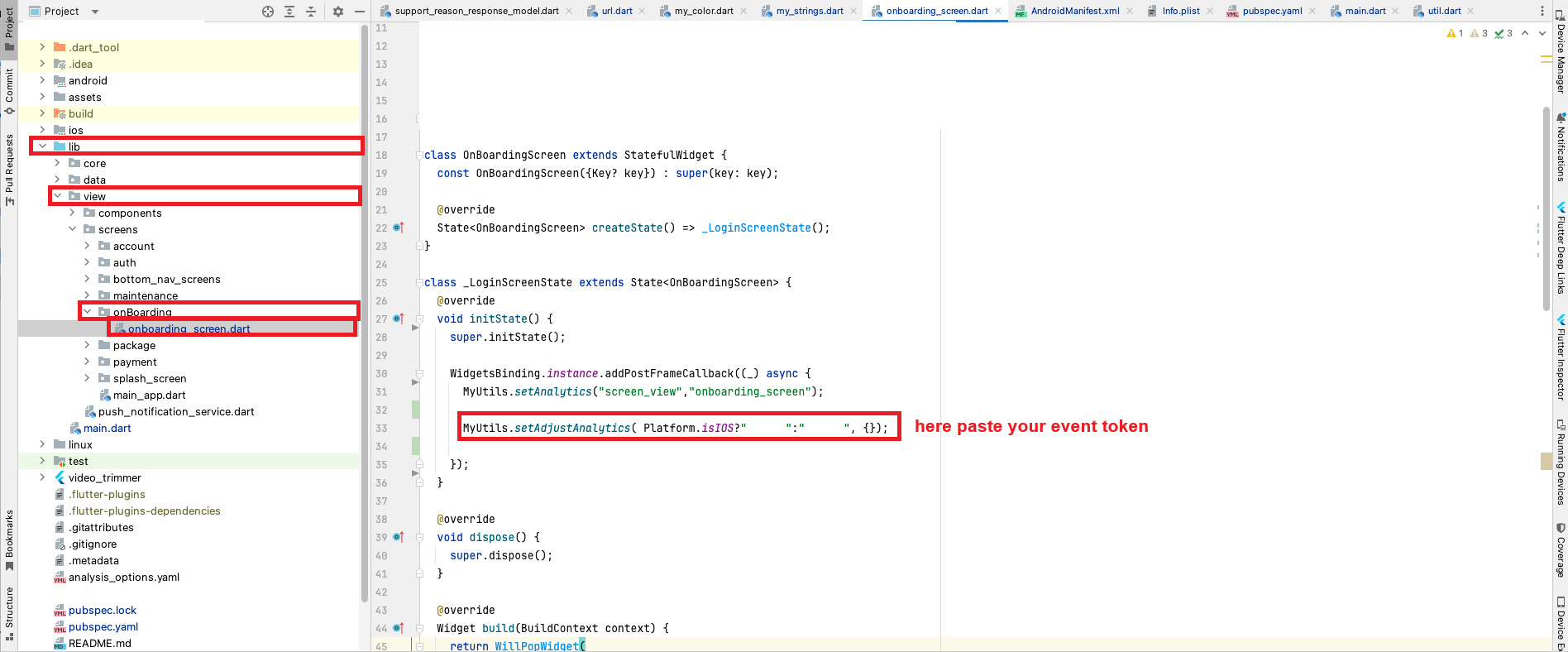The image size is (1568, 652).
Task: Switch to the pubspec.yaml tab
Action: point(1271,11)
